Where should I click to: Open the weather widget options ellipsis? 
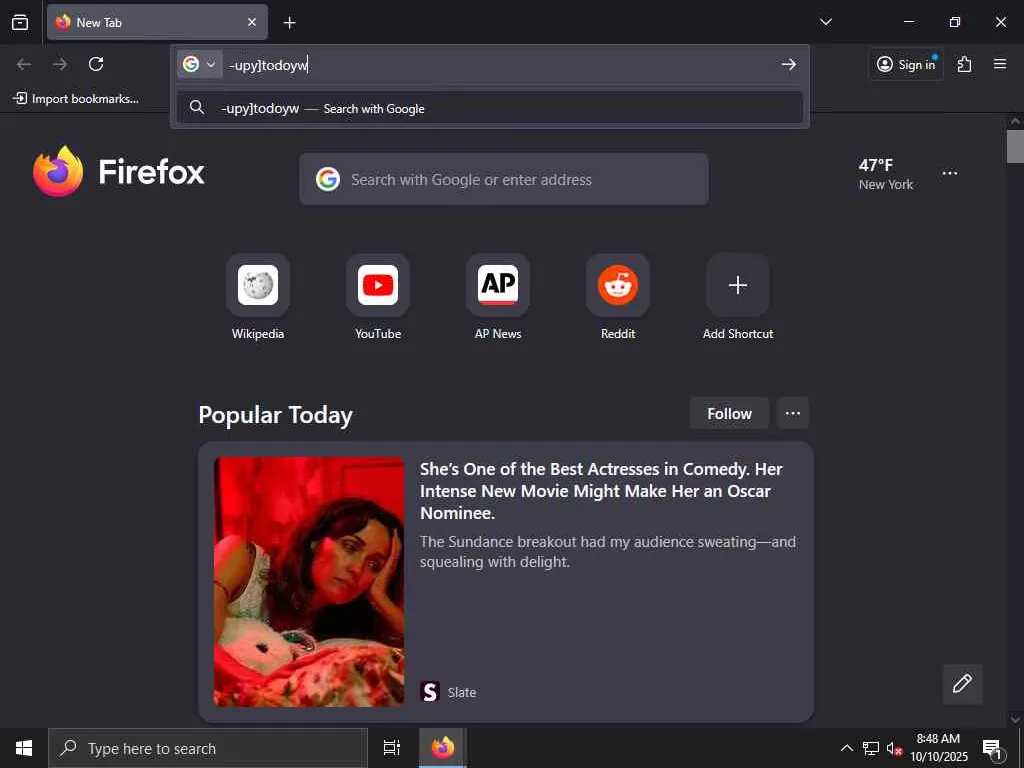(x=950, y=173)
